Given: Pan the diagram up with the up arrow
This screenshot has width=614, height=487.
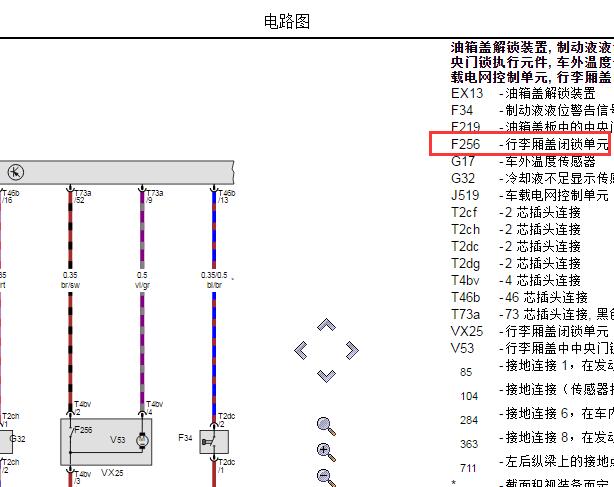Looking at the screenshot, I should pos(326,325).
